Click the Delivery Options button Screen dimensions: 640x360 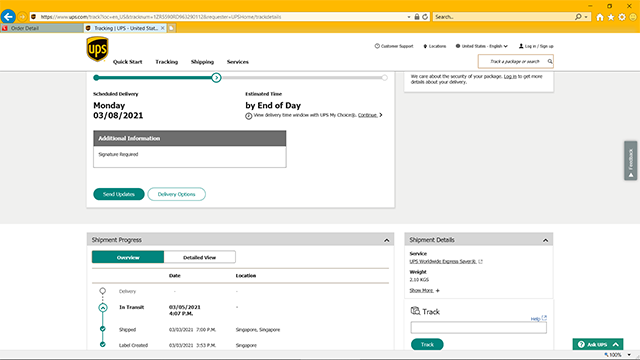point(176,194)
